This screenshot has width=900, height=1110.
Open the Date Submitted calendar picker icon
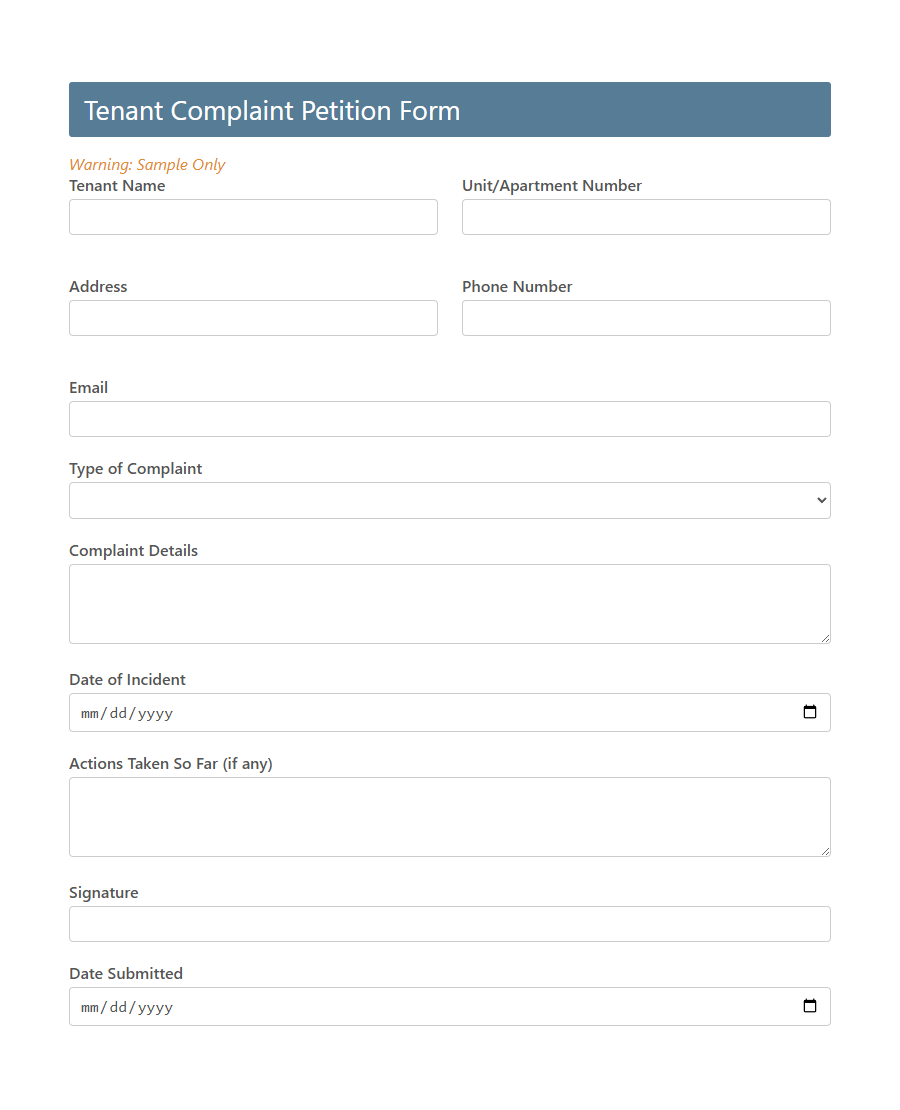tap(809, 1006)
